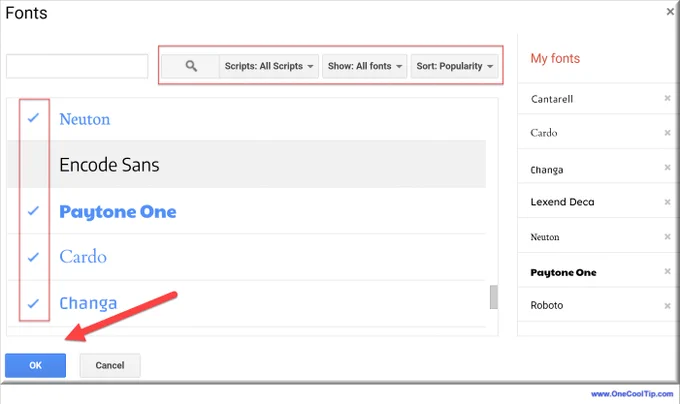This screenshot has width=680, height=404.
Task: Click Paytone One name in font list
Action: pos(118,212)
